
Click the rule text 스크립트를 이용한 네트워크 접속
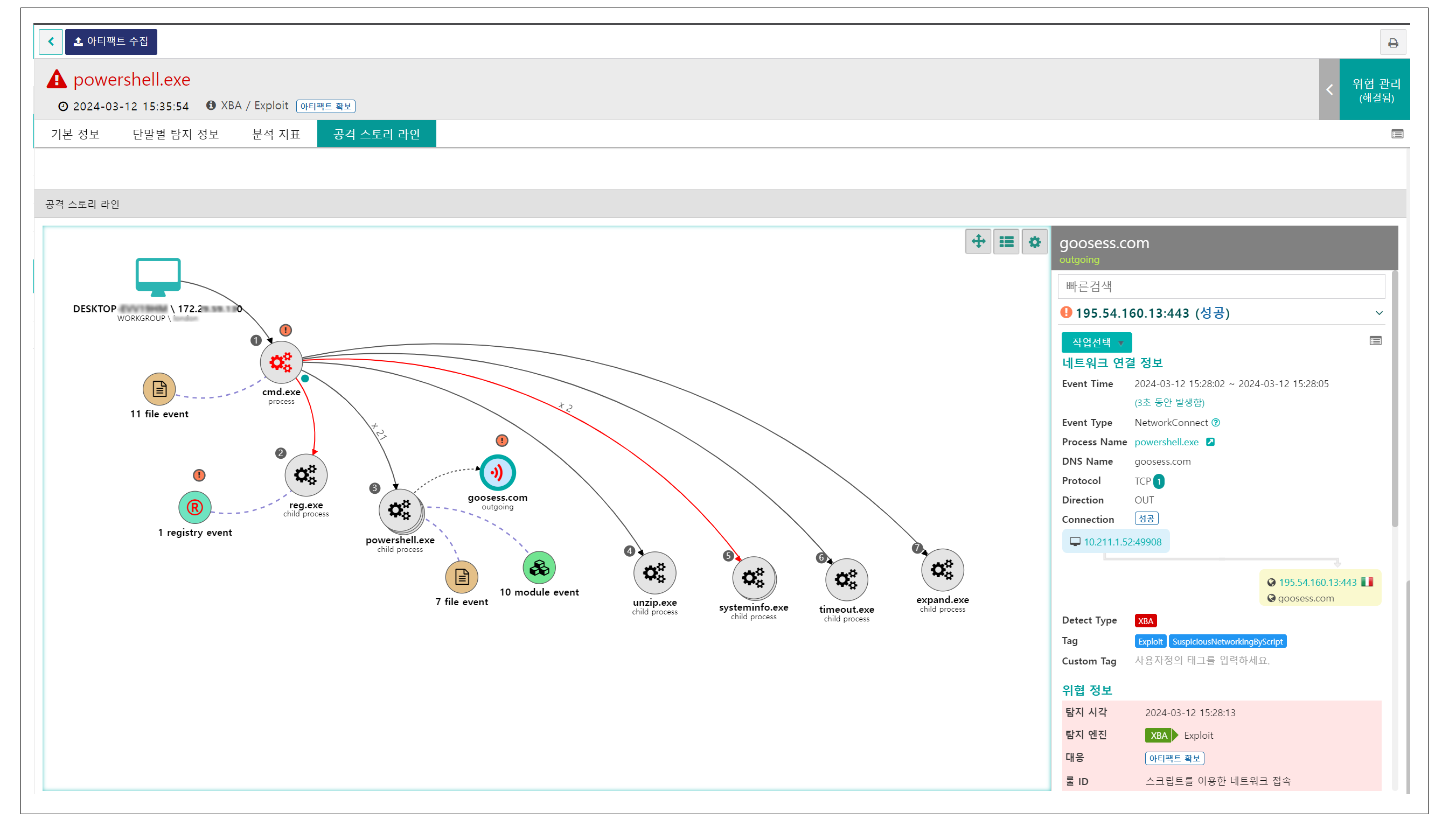click(x=1218, y=781)
